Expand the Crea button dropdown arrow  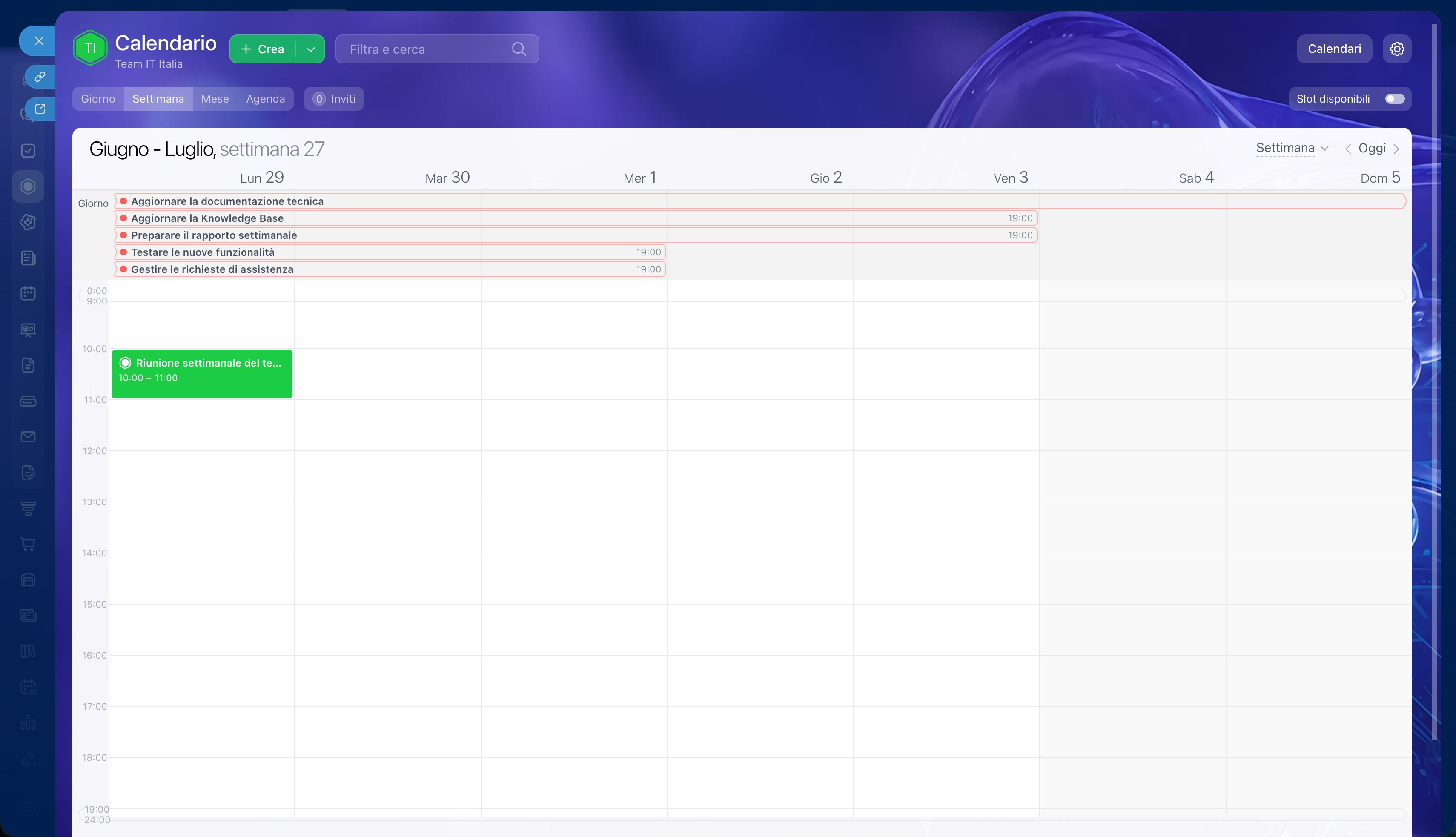(x=311, y=49)
